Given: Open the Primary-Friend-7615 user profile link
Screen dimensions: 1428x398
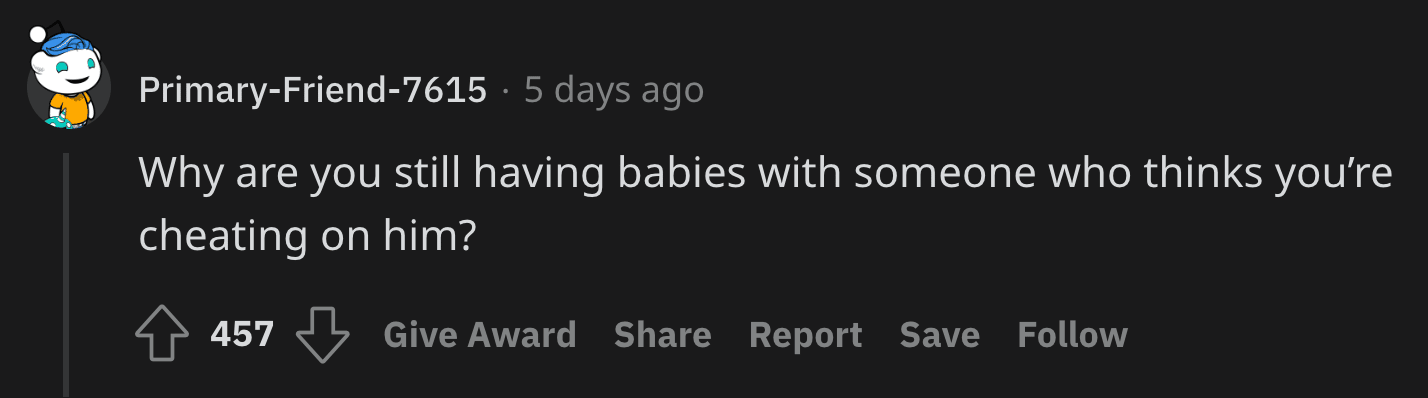Looking at the screenshot, I should (x=313, y=91).
